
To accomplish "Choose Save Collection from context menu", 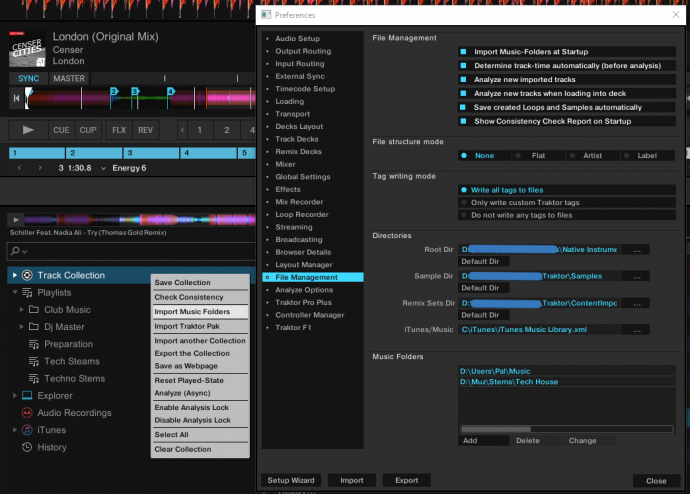I will coord(200,282).
